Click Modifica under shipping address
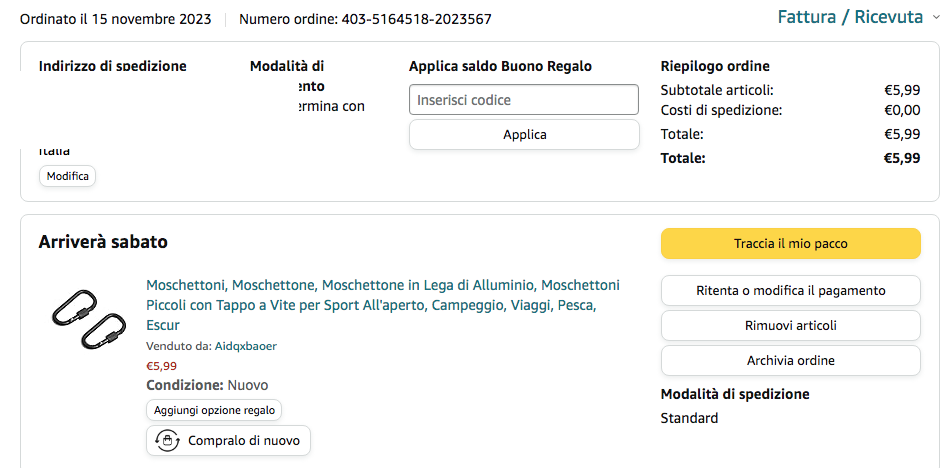Screen dimensions: 946x468 point(68,176)
